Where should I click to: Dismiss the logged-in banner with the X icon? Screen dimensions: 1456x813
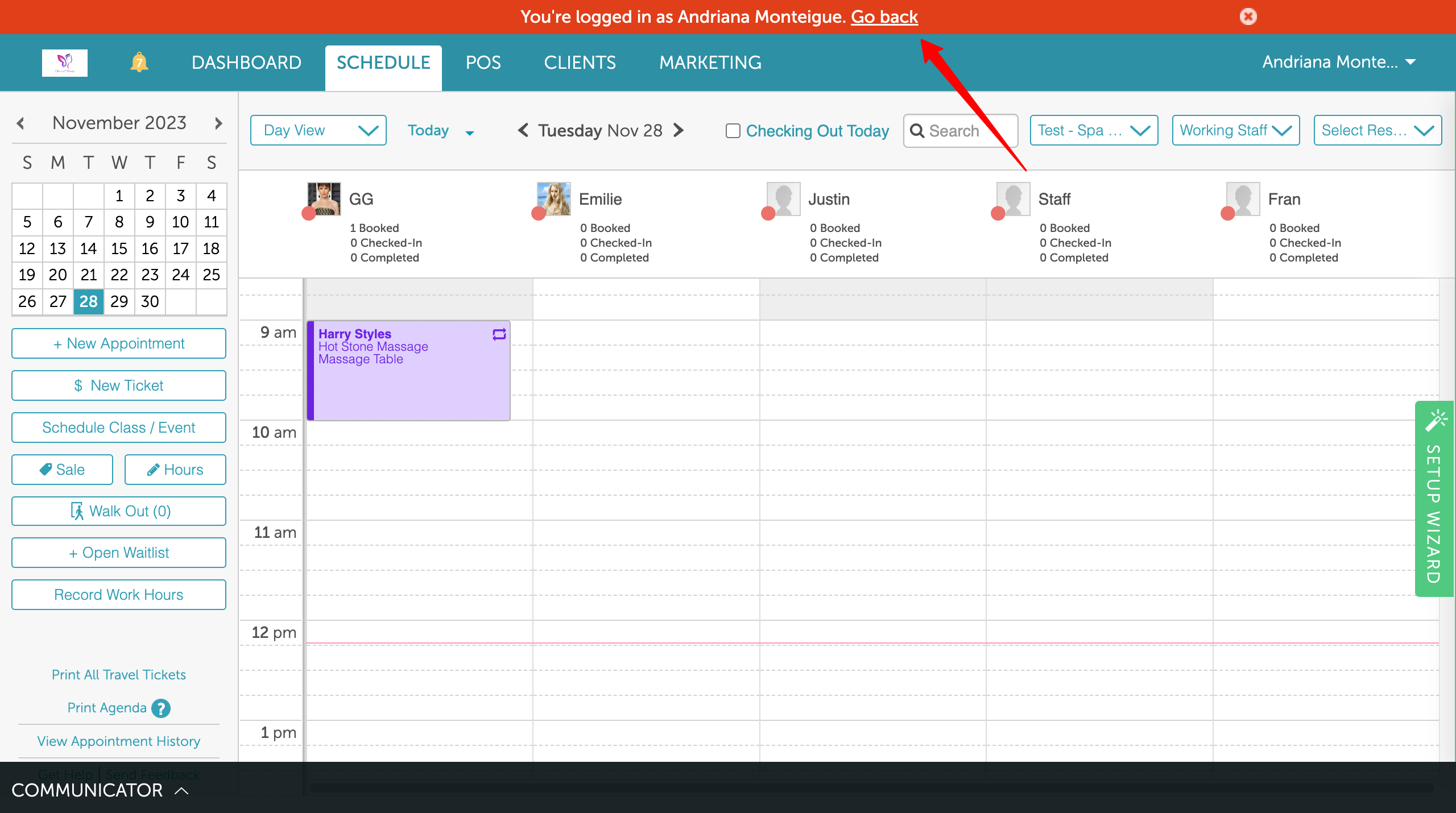pyautogui.click(x=1248, y=16)
